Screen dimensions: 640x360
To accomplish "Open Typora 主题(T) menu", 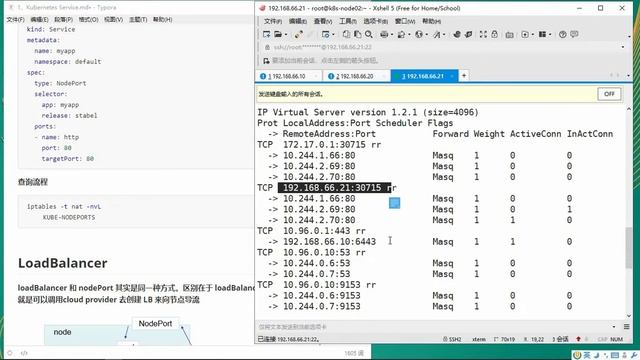I will coord(138,20).
